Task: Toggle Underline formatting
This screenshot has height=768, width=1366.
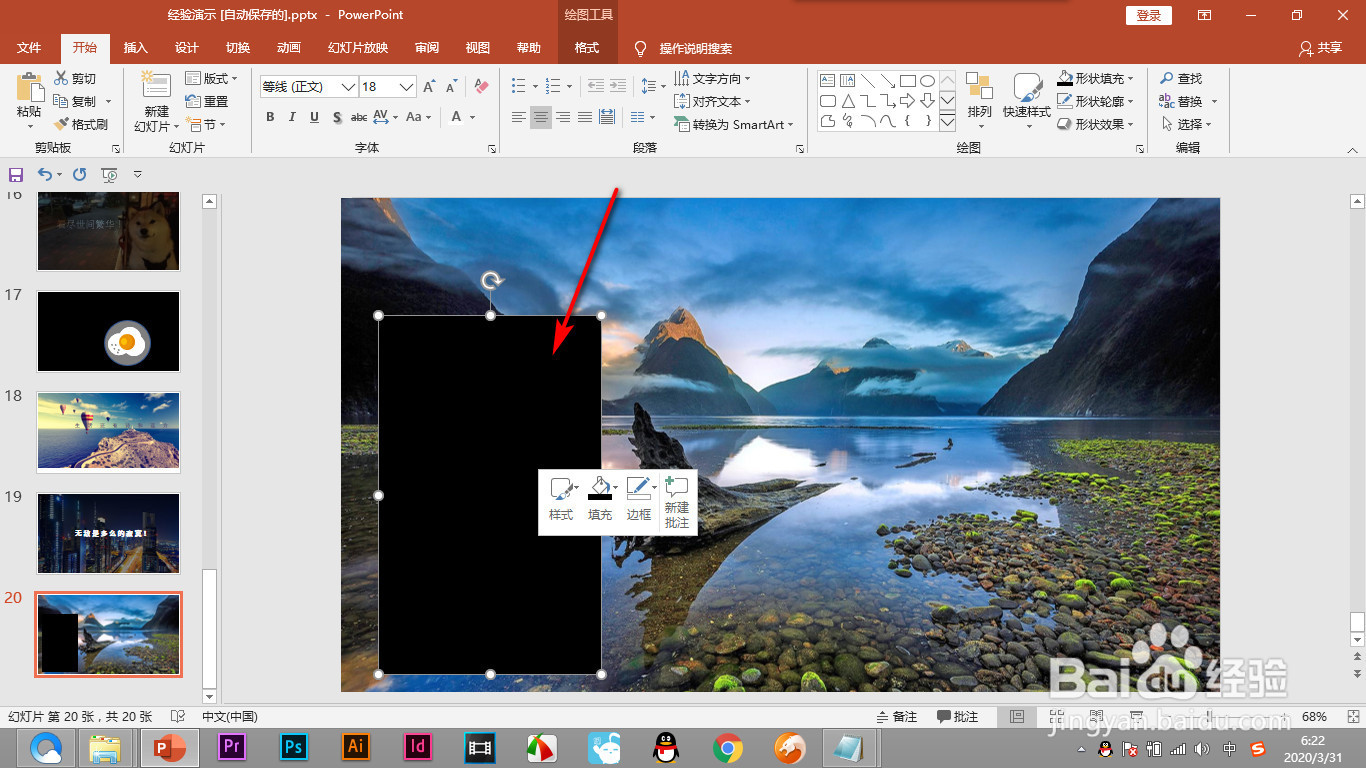Action: coord(314,117)
